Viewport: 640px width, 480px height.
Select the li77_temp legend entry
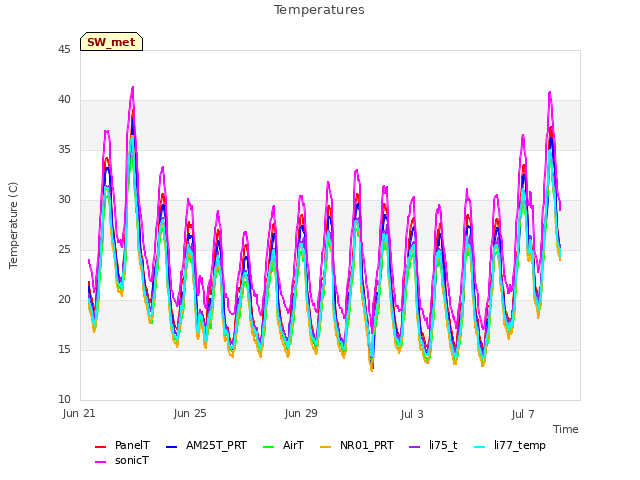(x=510, y=445)
